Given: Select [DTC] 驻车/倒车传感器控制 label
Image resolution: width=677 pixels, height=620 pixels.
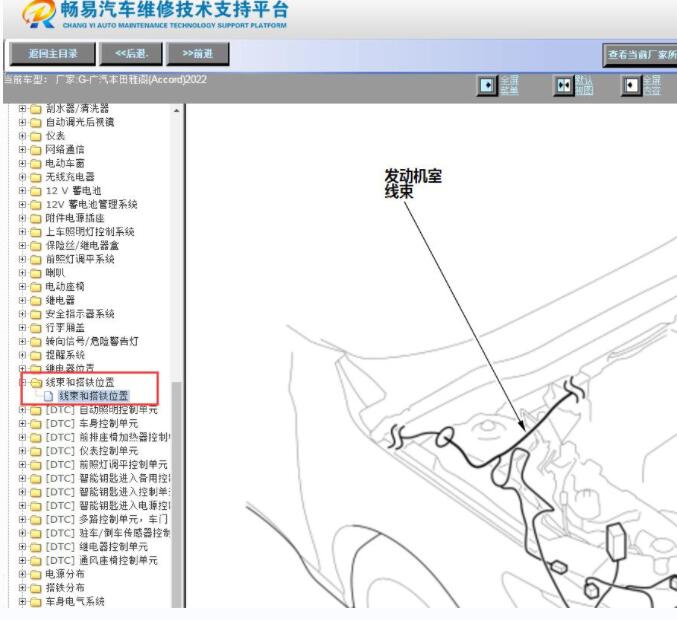Looking at the screenshot, I should [x=108, y=533].
